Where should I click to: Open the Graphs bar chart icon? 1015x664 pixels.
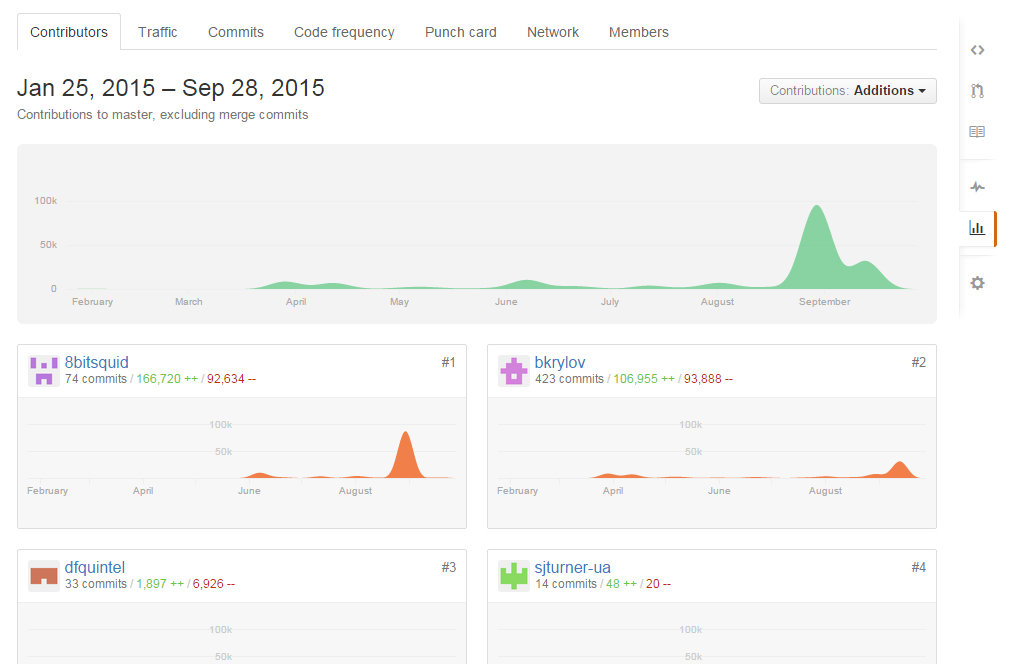coord(977,228)
